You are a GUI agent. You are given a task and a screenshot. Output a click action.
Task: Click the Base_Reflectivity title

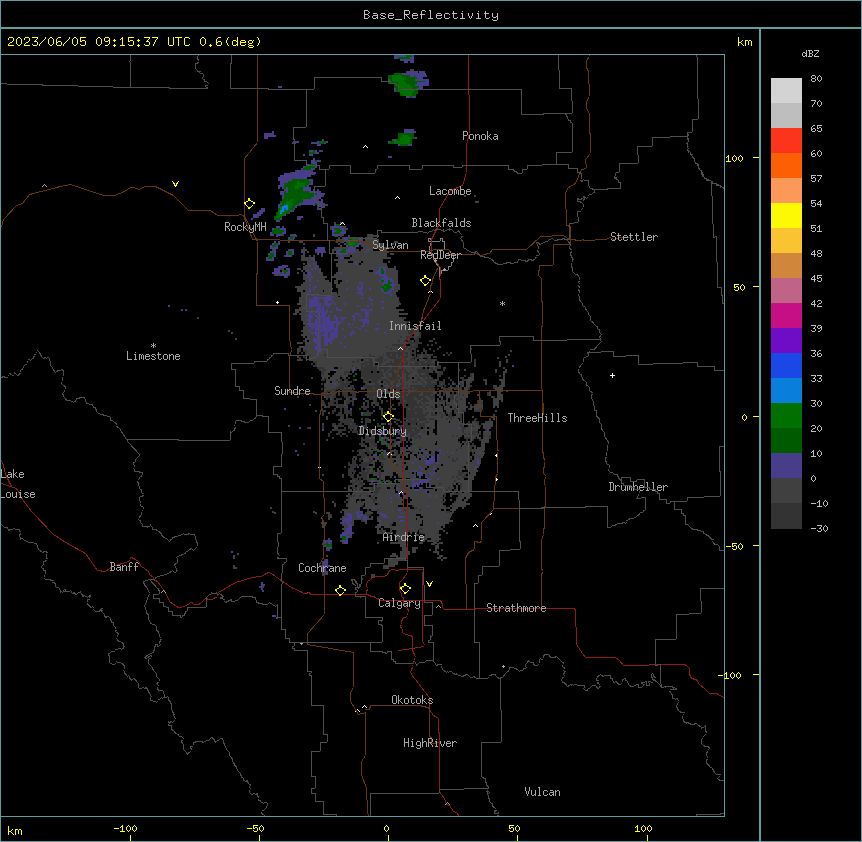coord(431,15)
